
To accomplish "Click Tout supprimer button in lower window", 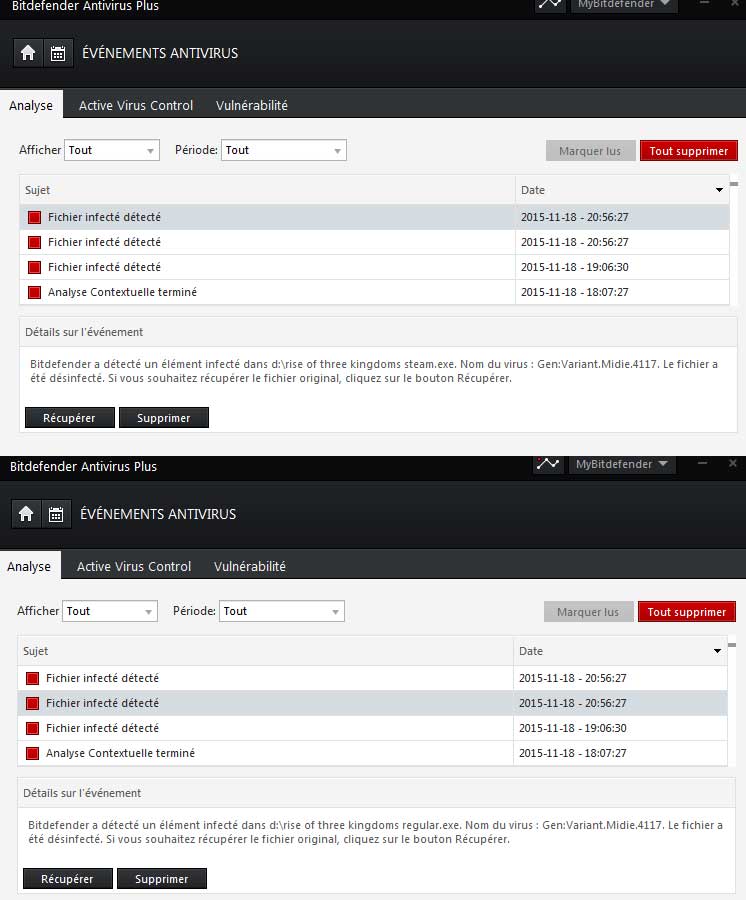I will (x=687, y=611).
